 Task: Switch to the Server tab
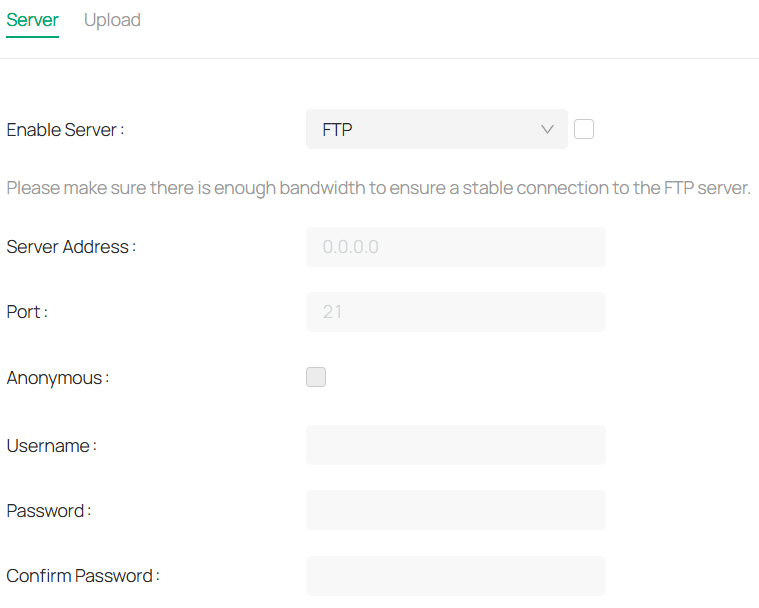pos(32,20)
